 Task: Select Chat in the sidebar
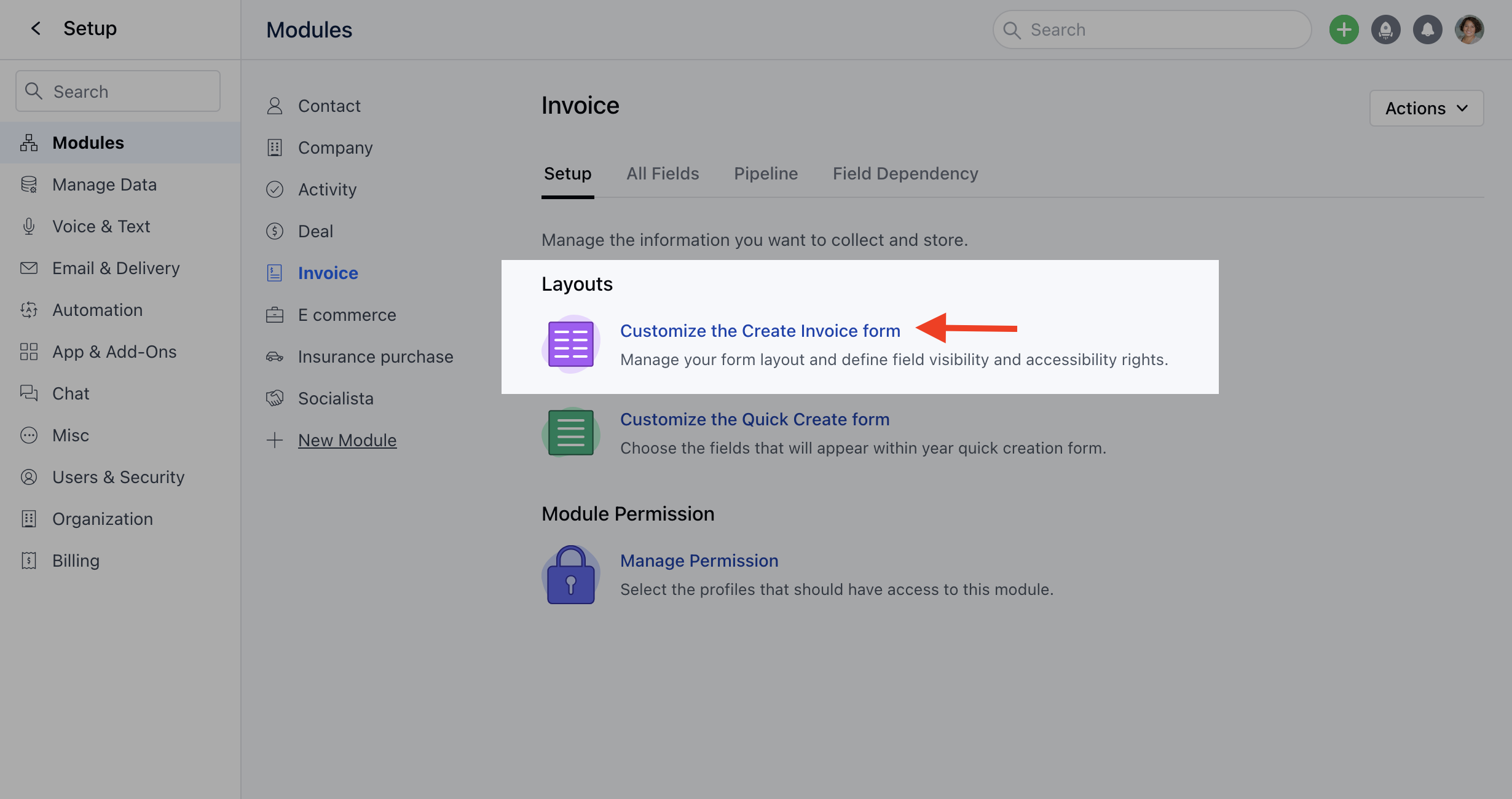[120, 393]
